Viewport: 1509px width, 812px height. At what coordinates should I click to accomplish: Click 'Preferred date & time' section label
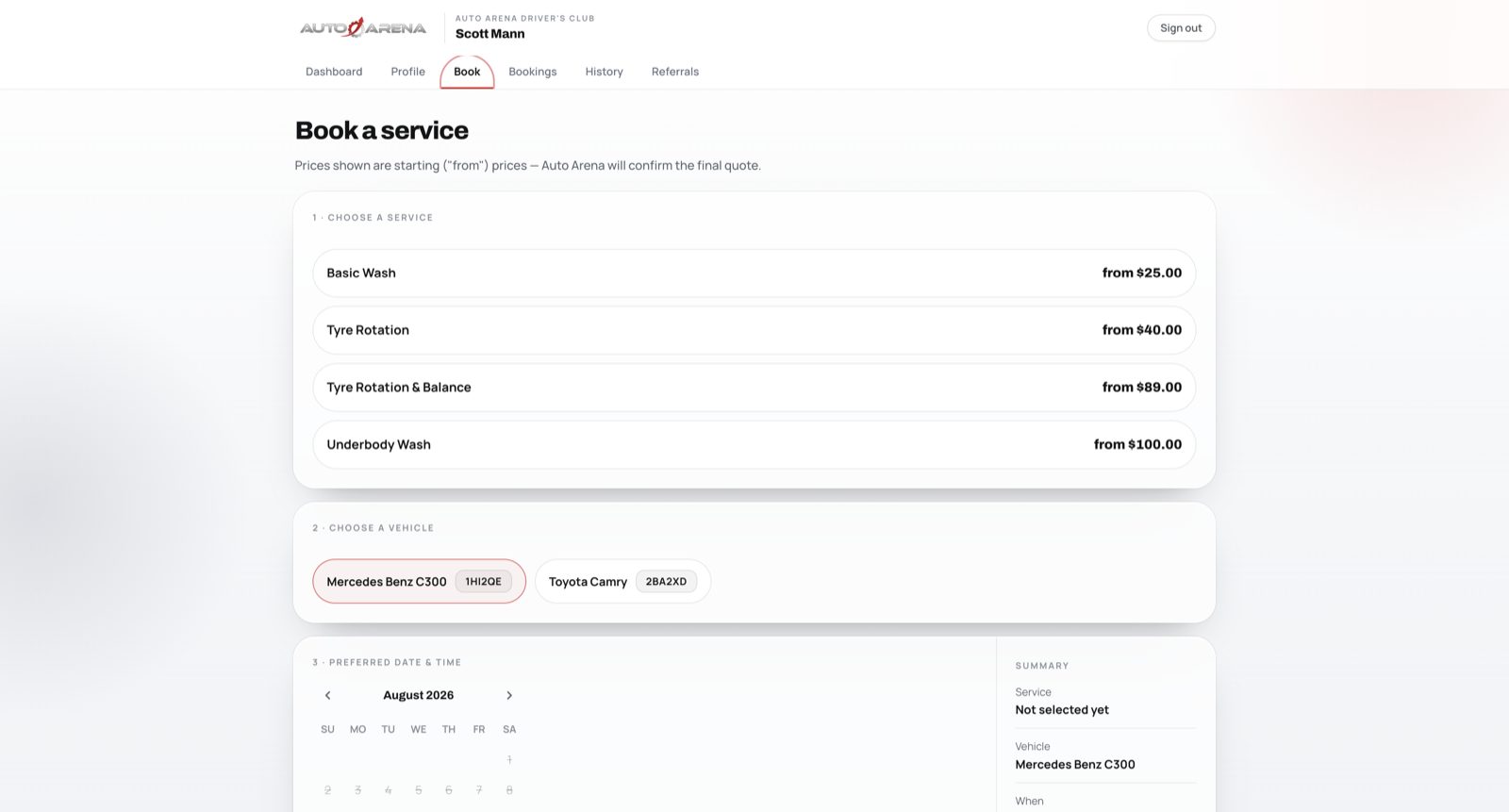pyautogui.click(x=387, y=663)
